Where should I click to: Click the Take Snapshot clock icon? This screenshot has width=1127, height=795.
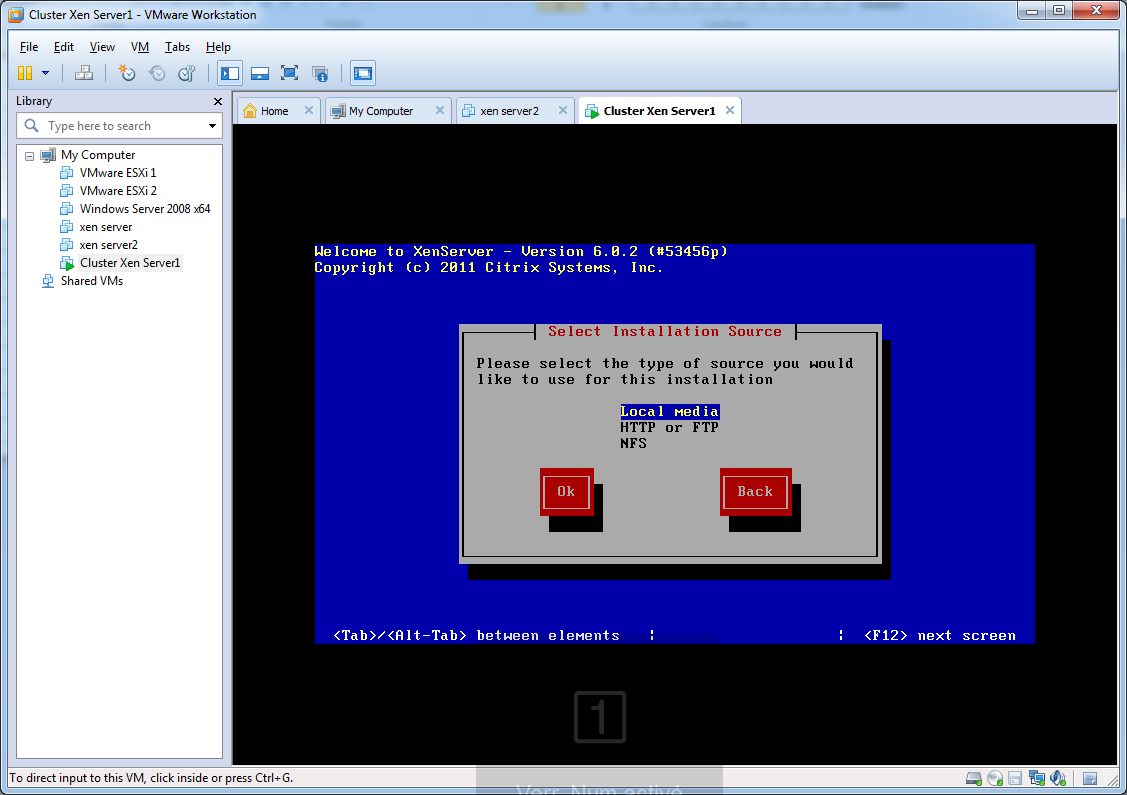click(x=127, y=73)
